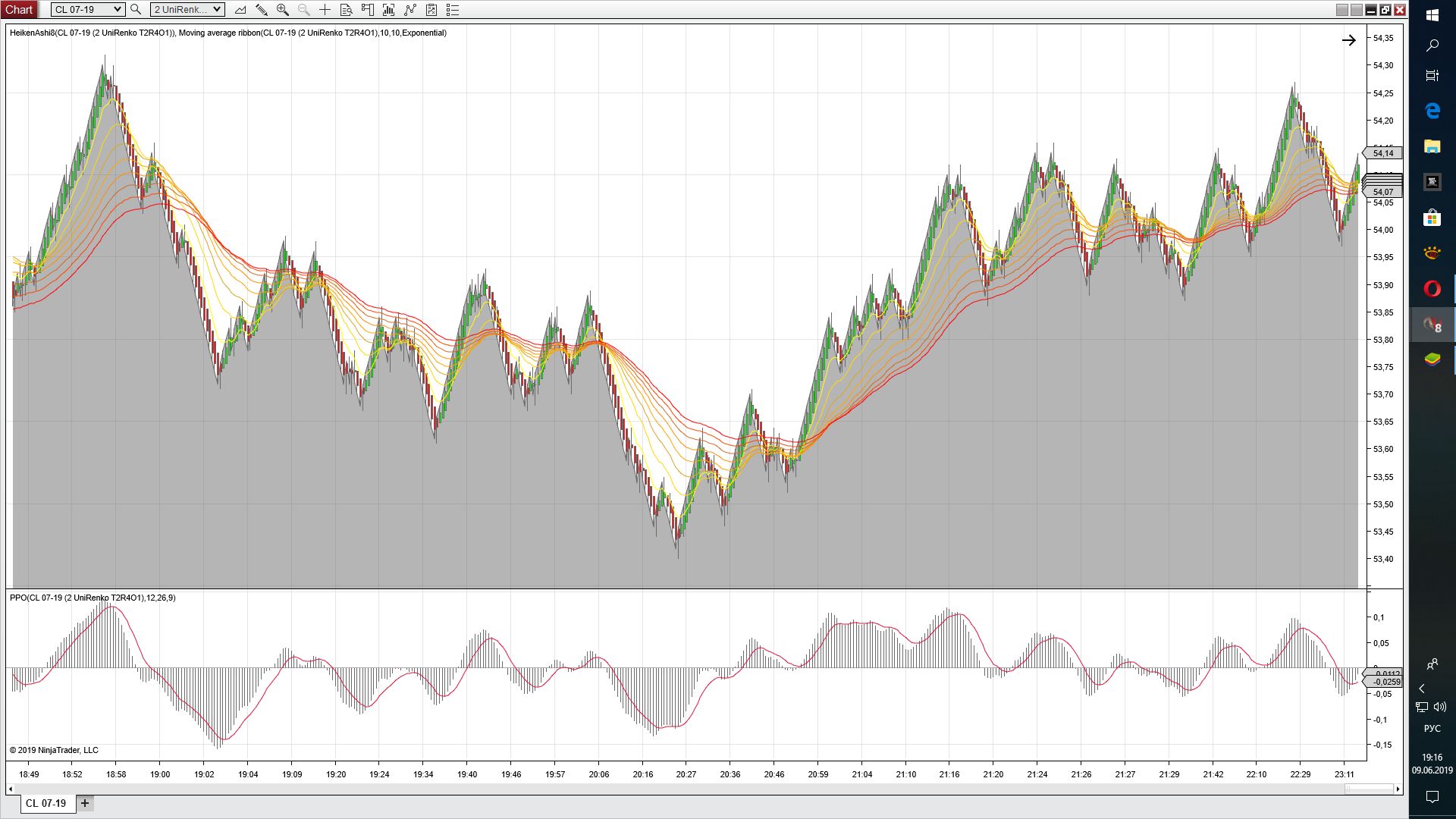This screenshot has height=819, width=1456.
Task: Click the horizontal scrollbar left arrow
Action: tap(11, 789)
